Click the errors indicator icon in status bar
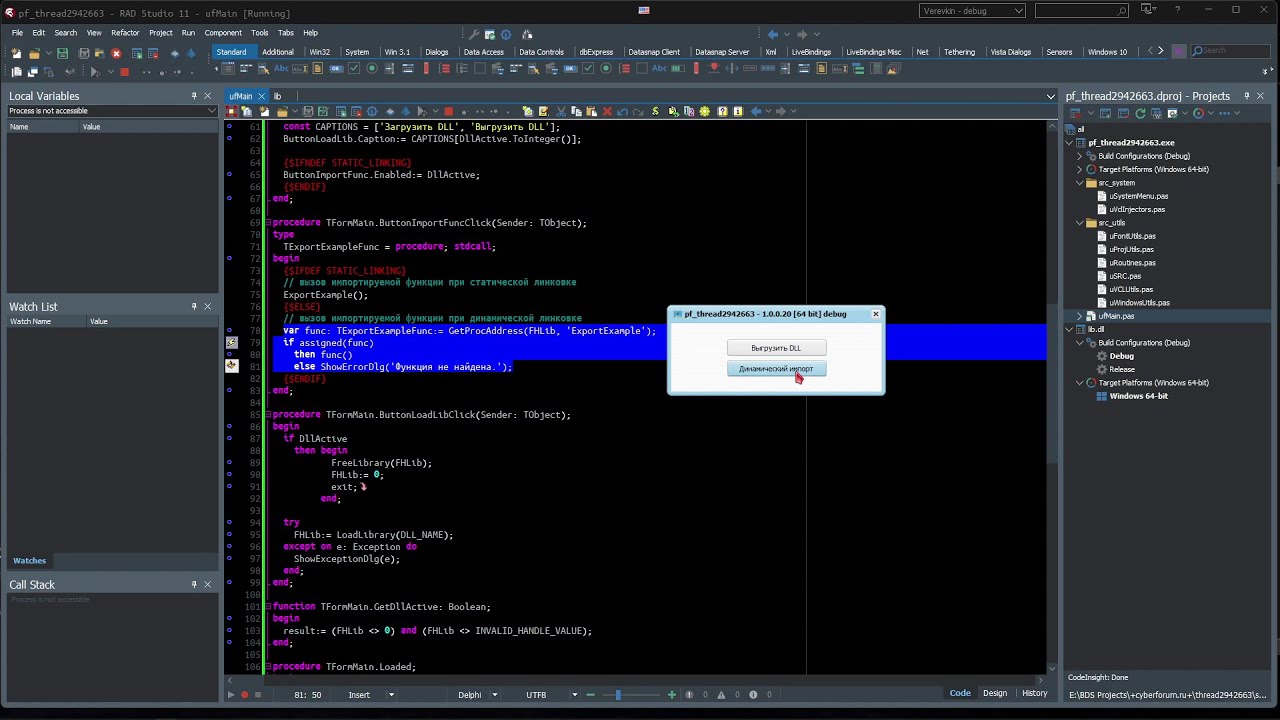The image size is (1280, 720). point(689,694)
